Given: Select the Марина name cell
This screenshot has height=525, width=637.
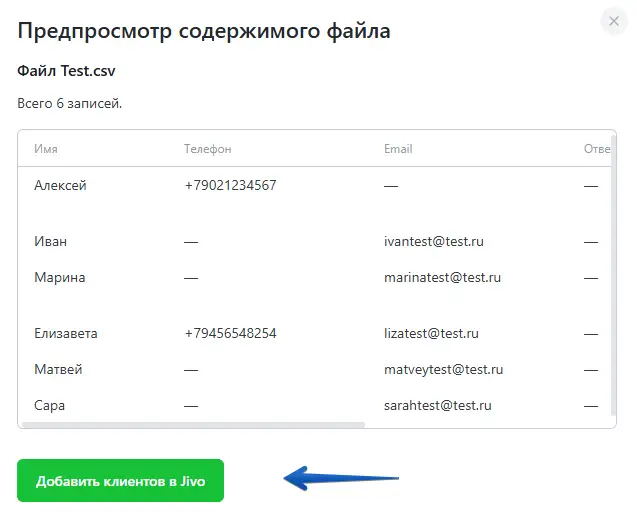Looking at the screenshot, I should coord(60,277).
